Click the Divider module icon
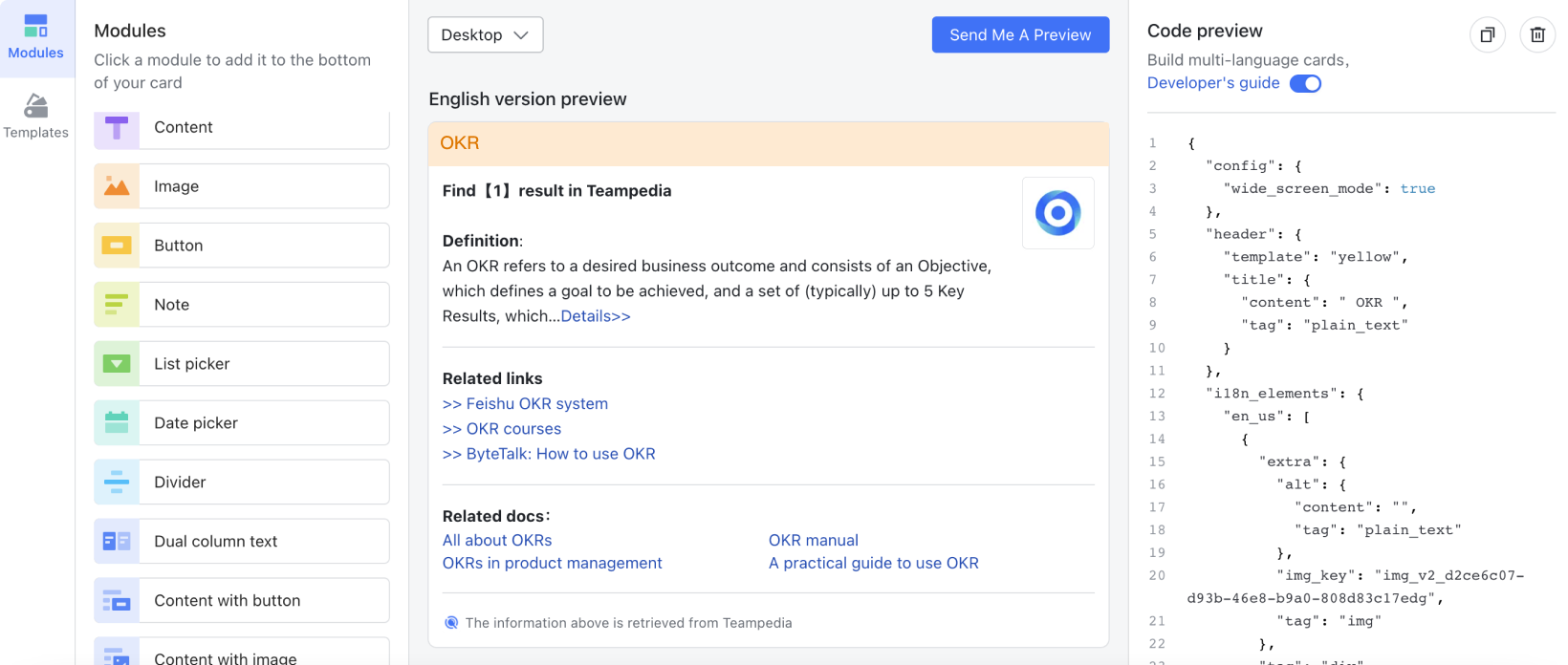Image resolution: width=1568 pixels, height=665 pixels. pyautogui.click(x=117, y=483)
